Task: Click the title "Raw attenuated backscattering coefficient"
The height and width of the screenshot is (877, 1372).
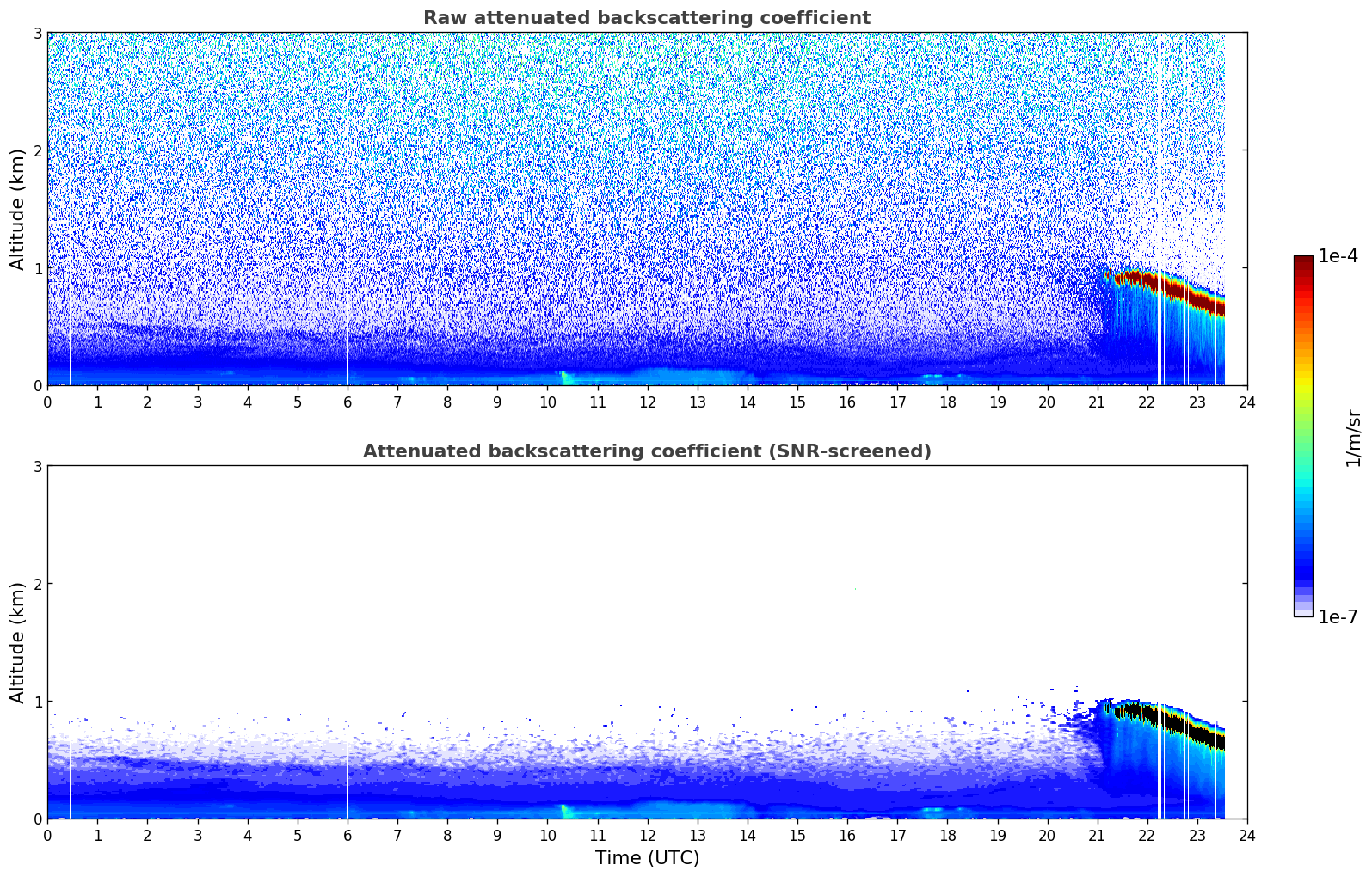Action: [x=647, y=18]
